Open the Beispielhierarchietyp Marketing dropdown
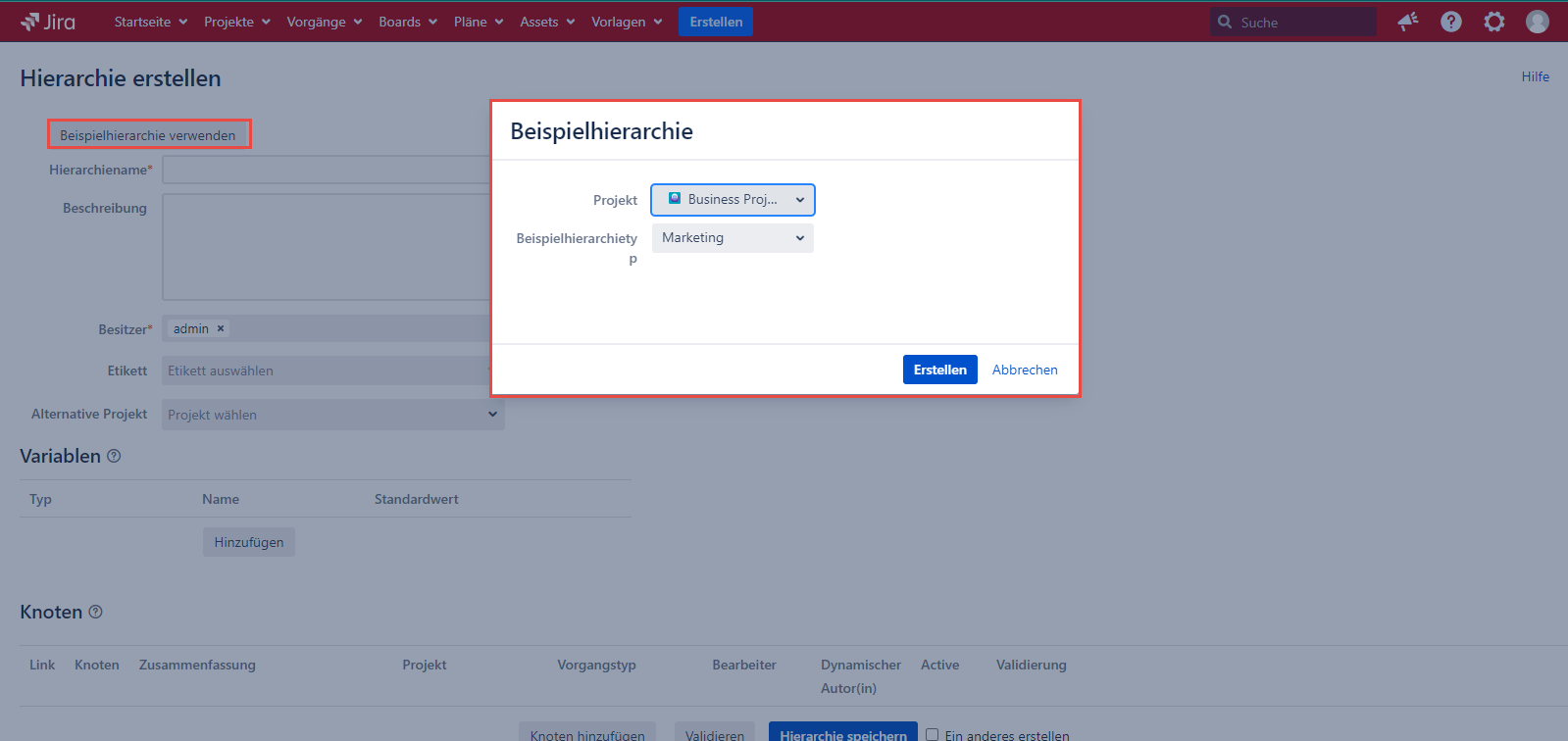The width and height of the screenshot is (1568, 741). [x=733, y=238]
